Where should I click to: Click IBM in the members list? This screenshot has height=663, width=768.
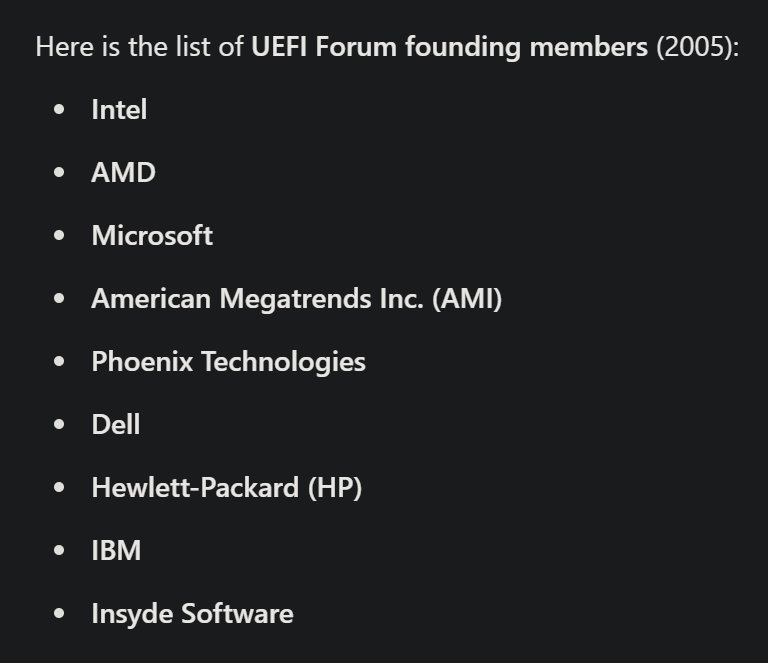point(116,551)
